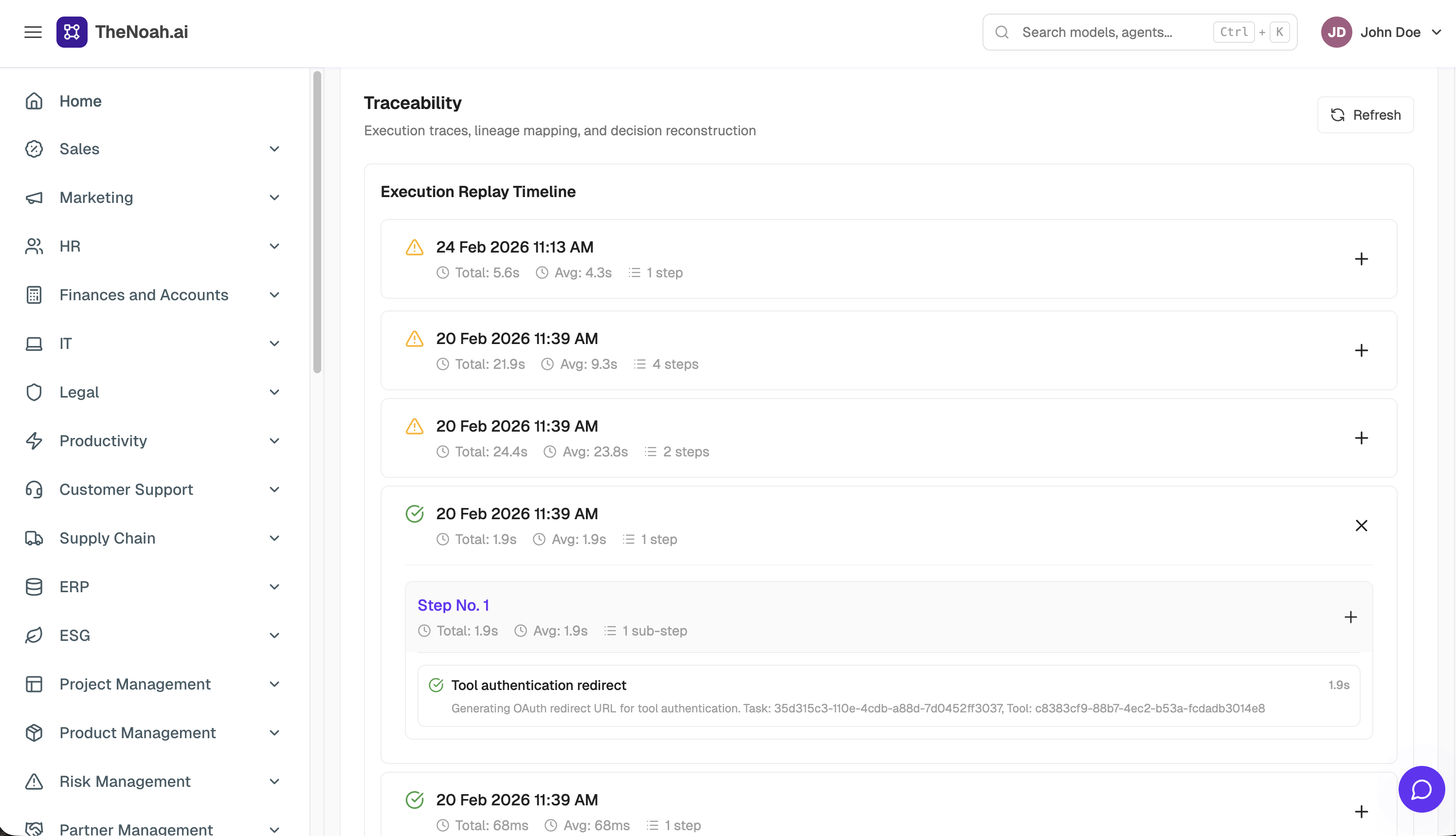Viewport: 1456px width, 836px height.
Task: Open Customer Support menu item
Action: tap(154, 489)
